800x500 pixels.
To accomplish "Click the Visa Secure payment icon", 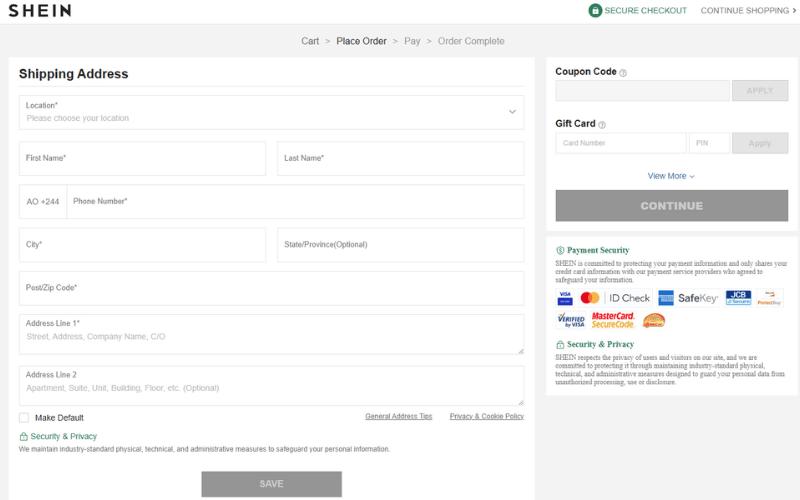I will 565,298.
